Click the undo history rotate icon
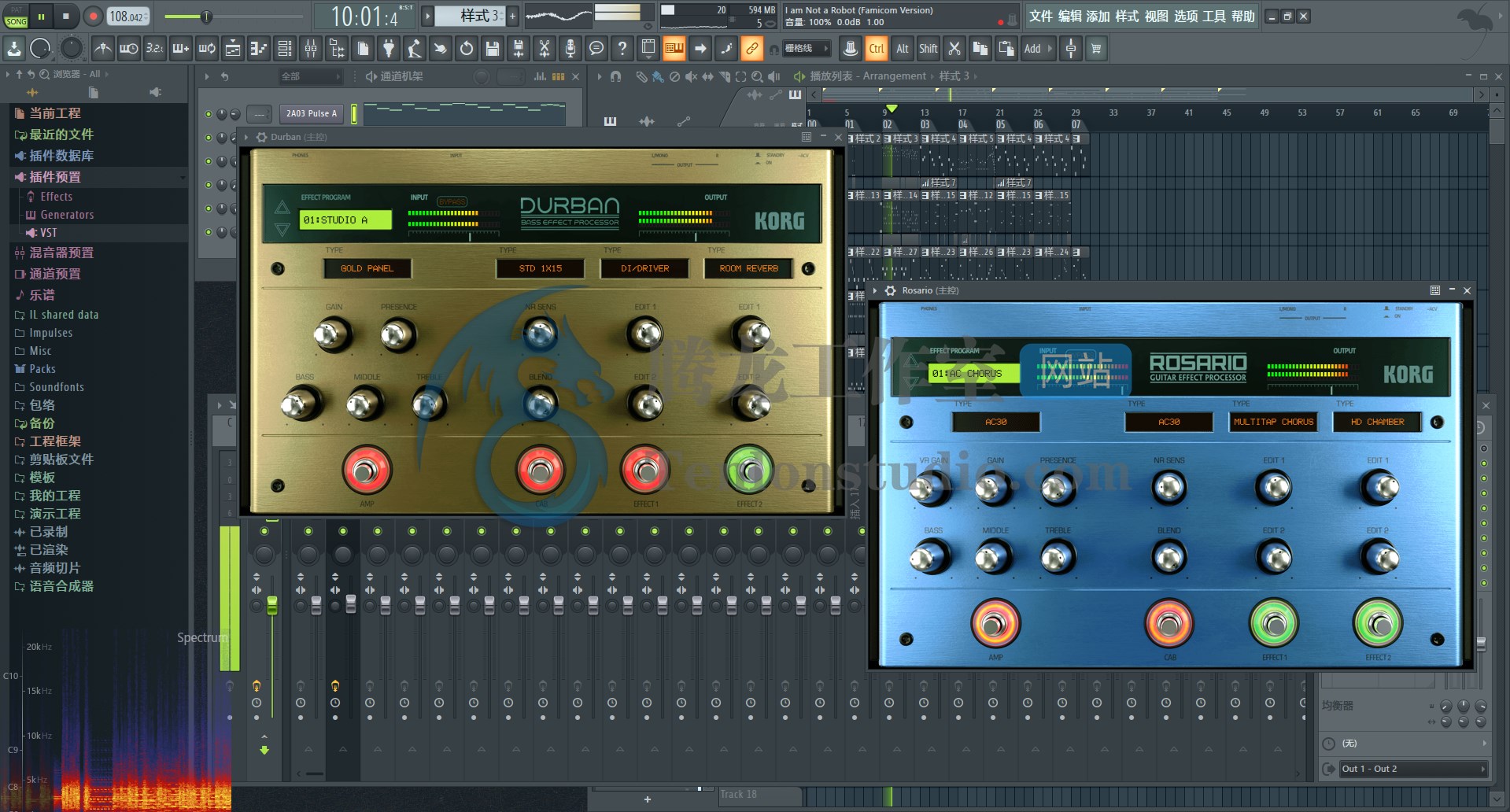 click(x=467, y=49)
